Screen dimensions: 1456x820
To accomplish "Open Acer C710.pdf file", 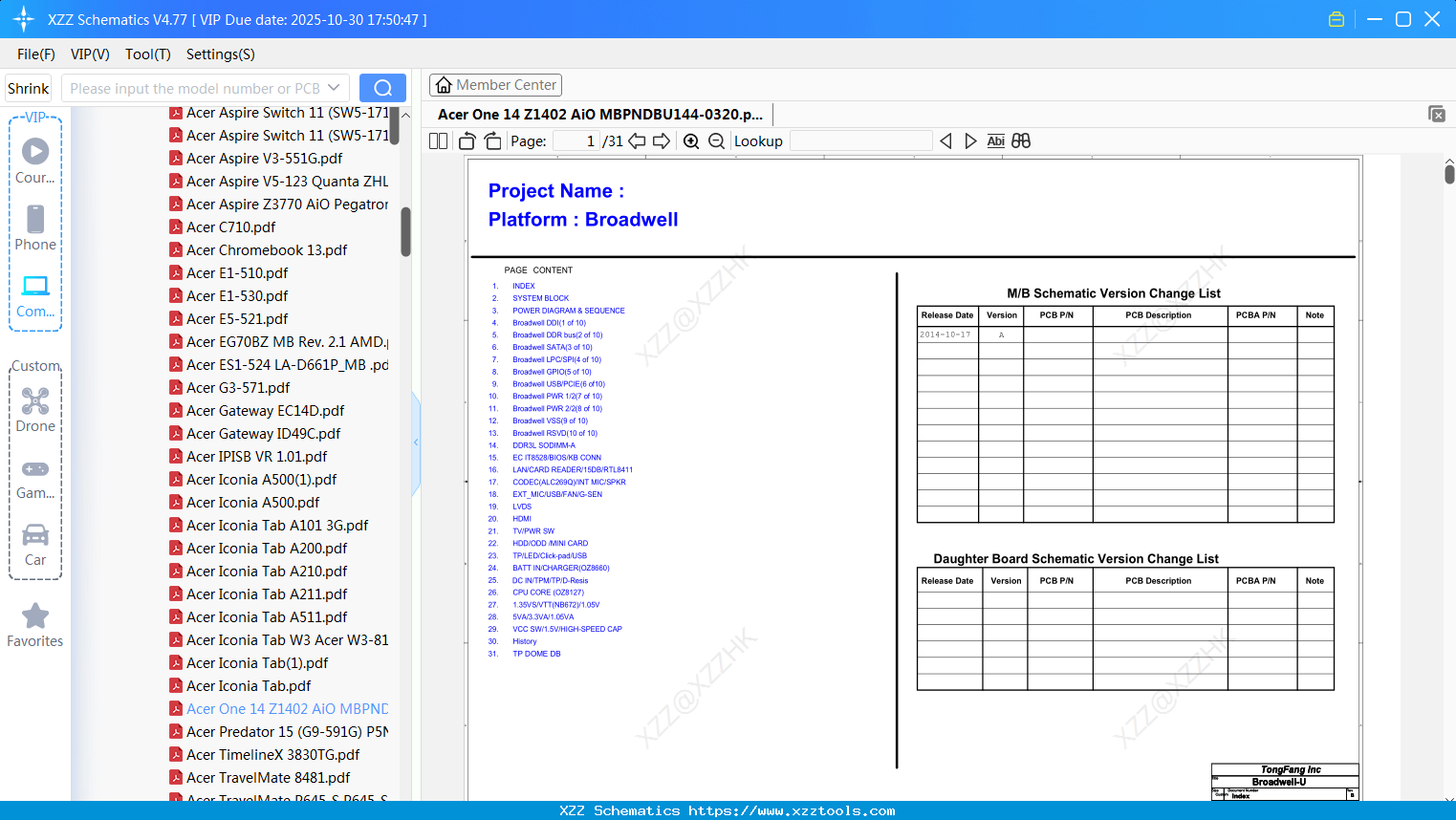I will click(x=230, y=227).
